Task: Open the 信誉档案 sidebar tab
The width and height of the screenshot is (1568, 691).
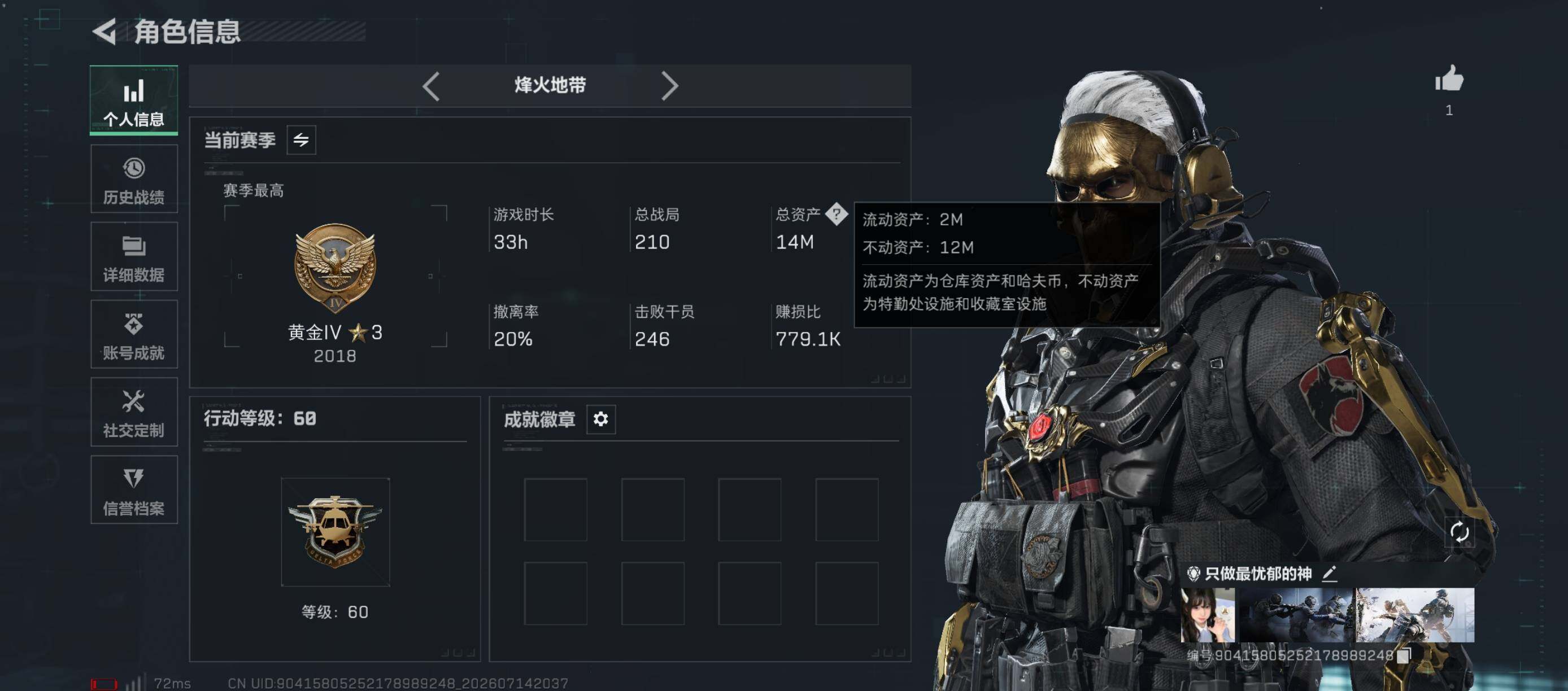Action: point(134,489)
